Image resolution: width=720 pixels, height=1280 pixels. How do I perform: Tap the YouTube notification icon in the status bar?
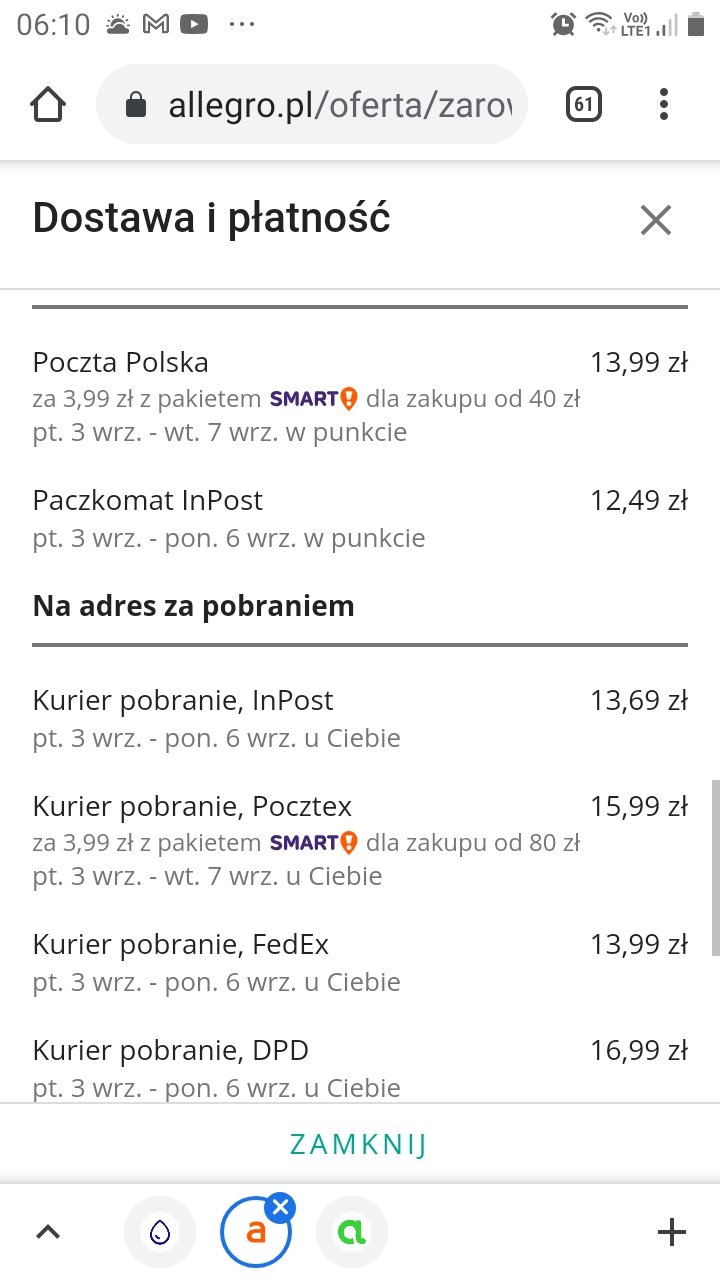coord(194,24)
